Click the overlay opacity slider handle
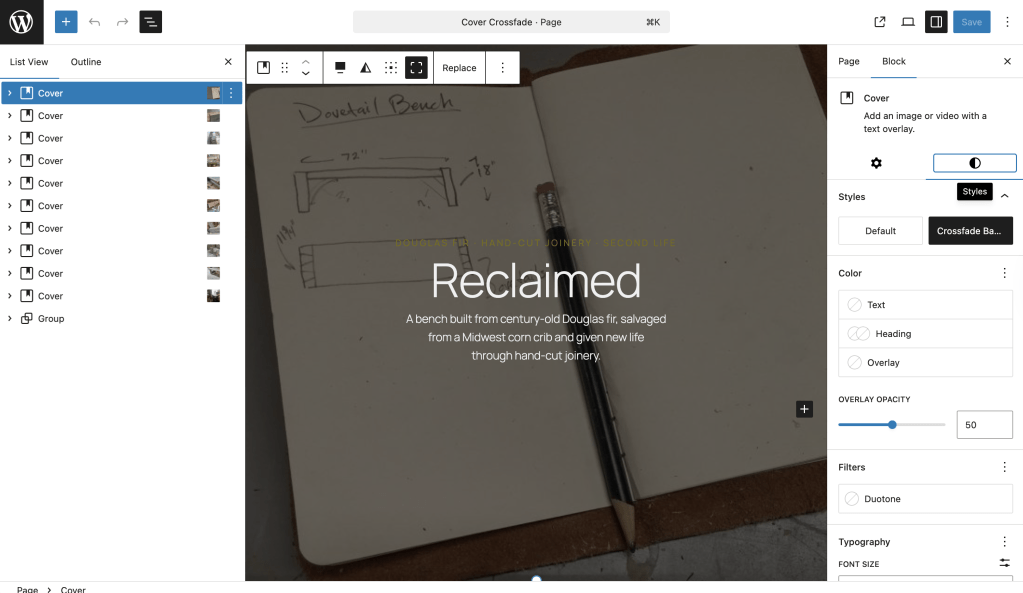 [892, 425]
